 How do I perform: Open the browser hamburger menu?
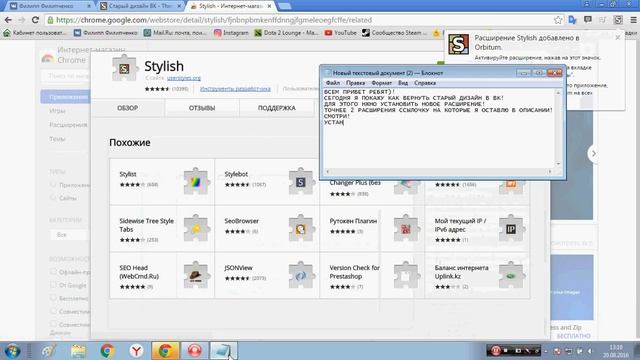click(x=633, y=20)
